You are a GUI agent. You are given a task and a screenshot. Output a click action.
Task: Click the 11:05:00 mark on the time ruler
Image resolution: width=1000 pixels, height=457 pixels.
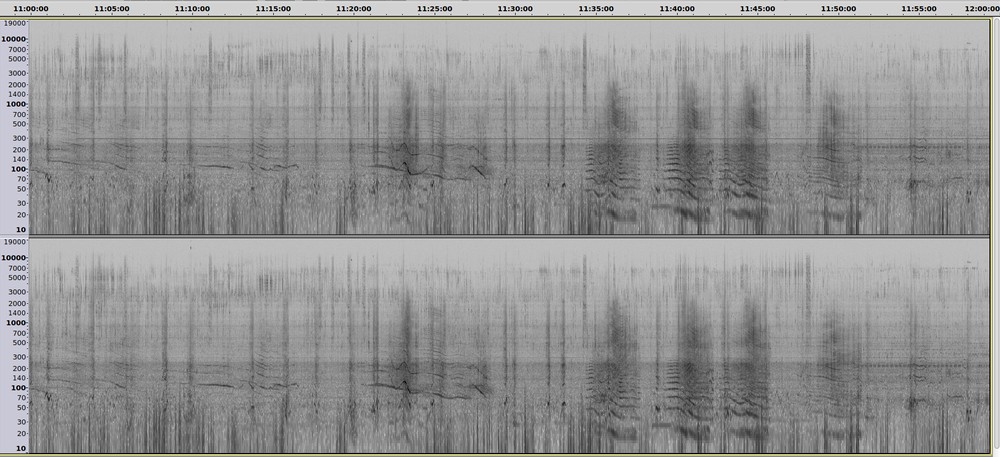pyautogui.click(x=111, y=8)
